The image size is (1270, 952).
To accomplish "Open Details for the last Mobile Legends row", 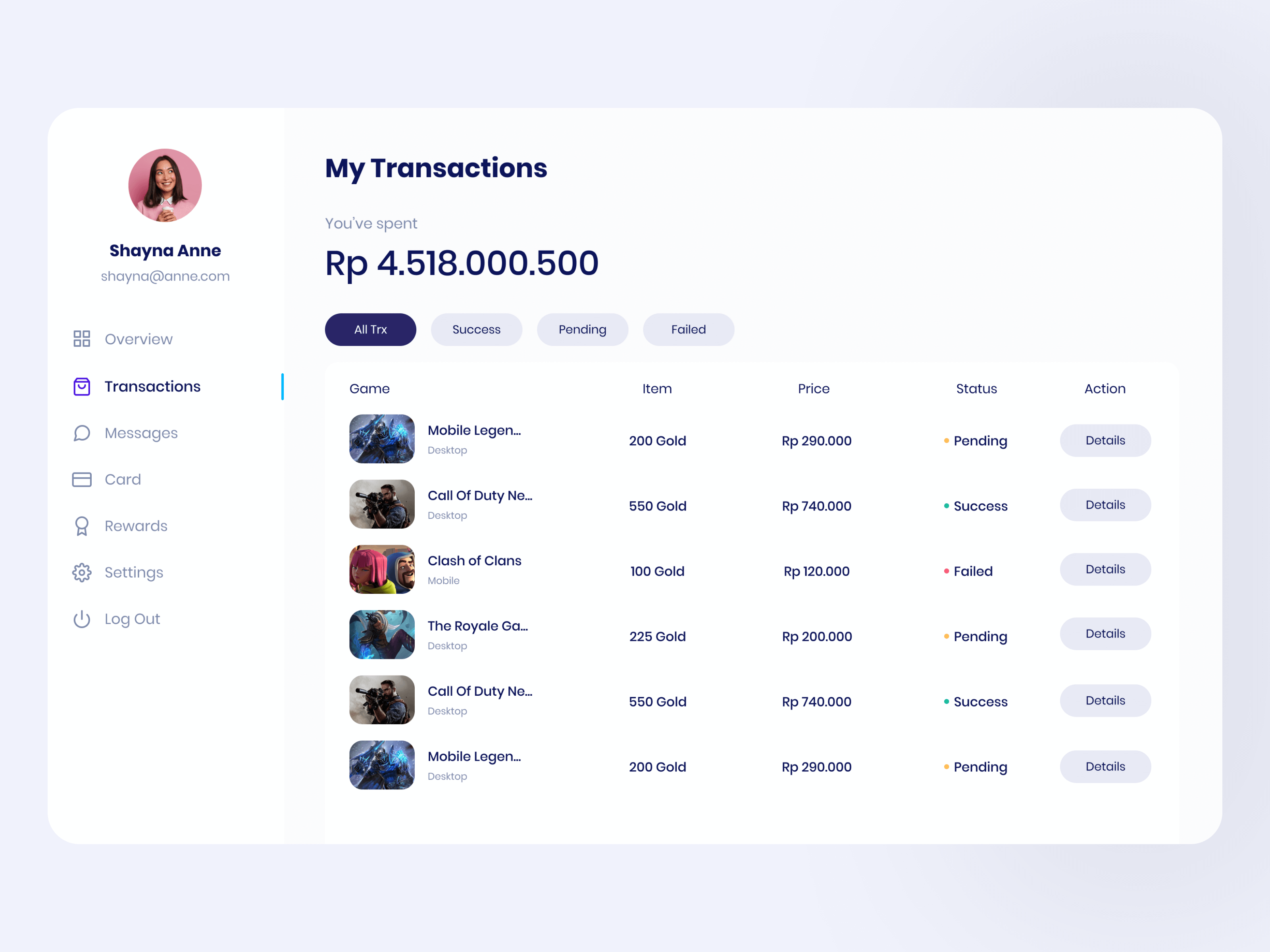I will [1105, 767].
